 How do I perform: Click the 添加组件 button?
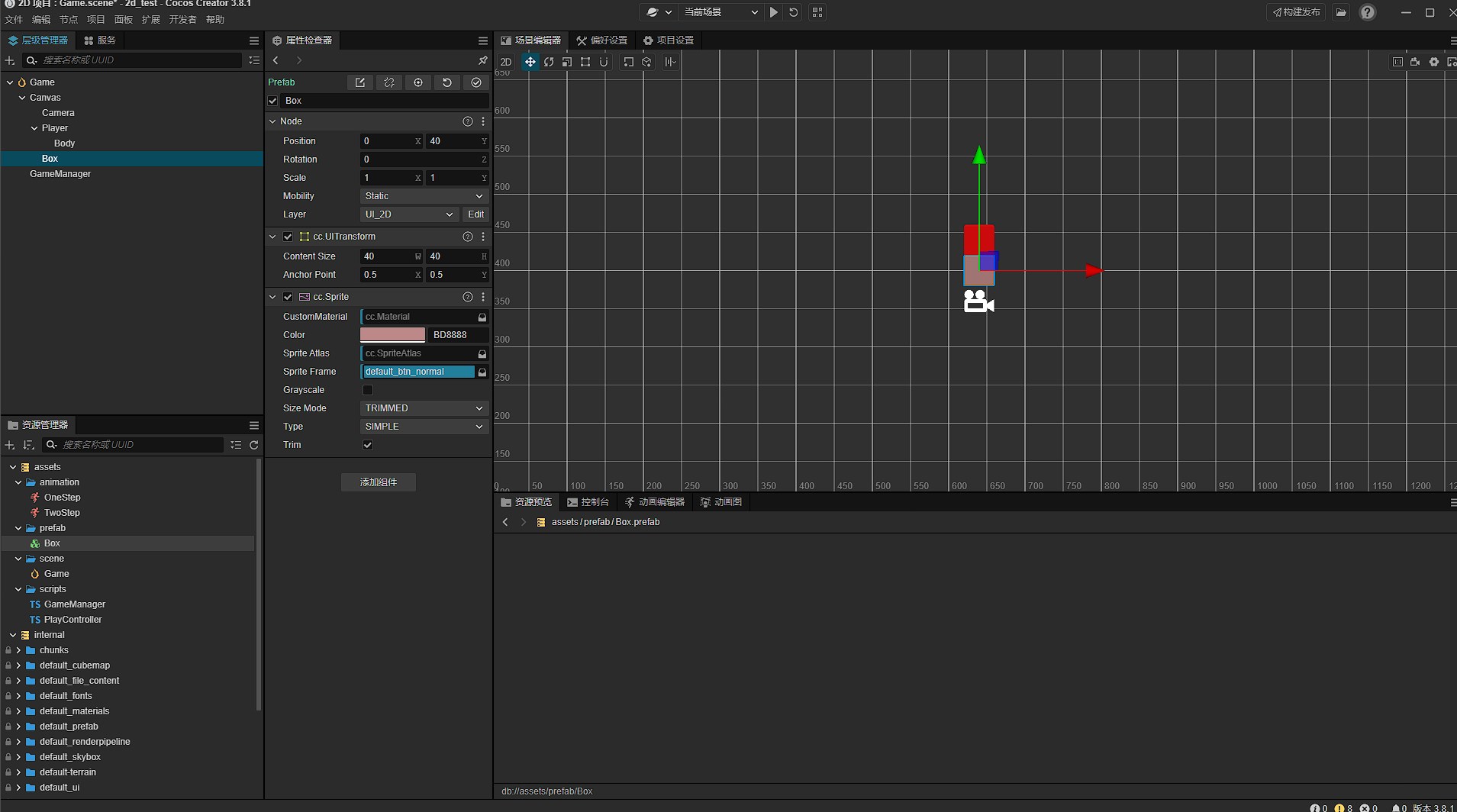coord(379,482)
